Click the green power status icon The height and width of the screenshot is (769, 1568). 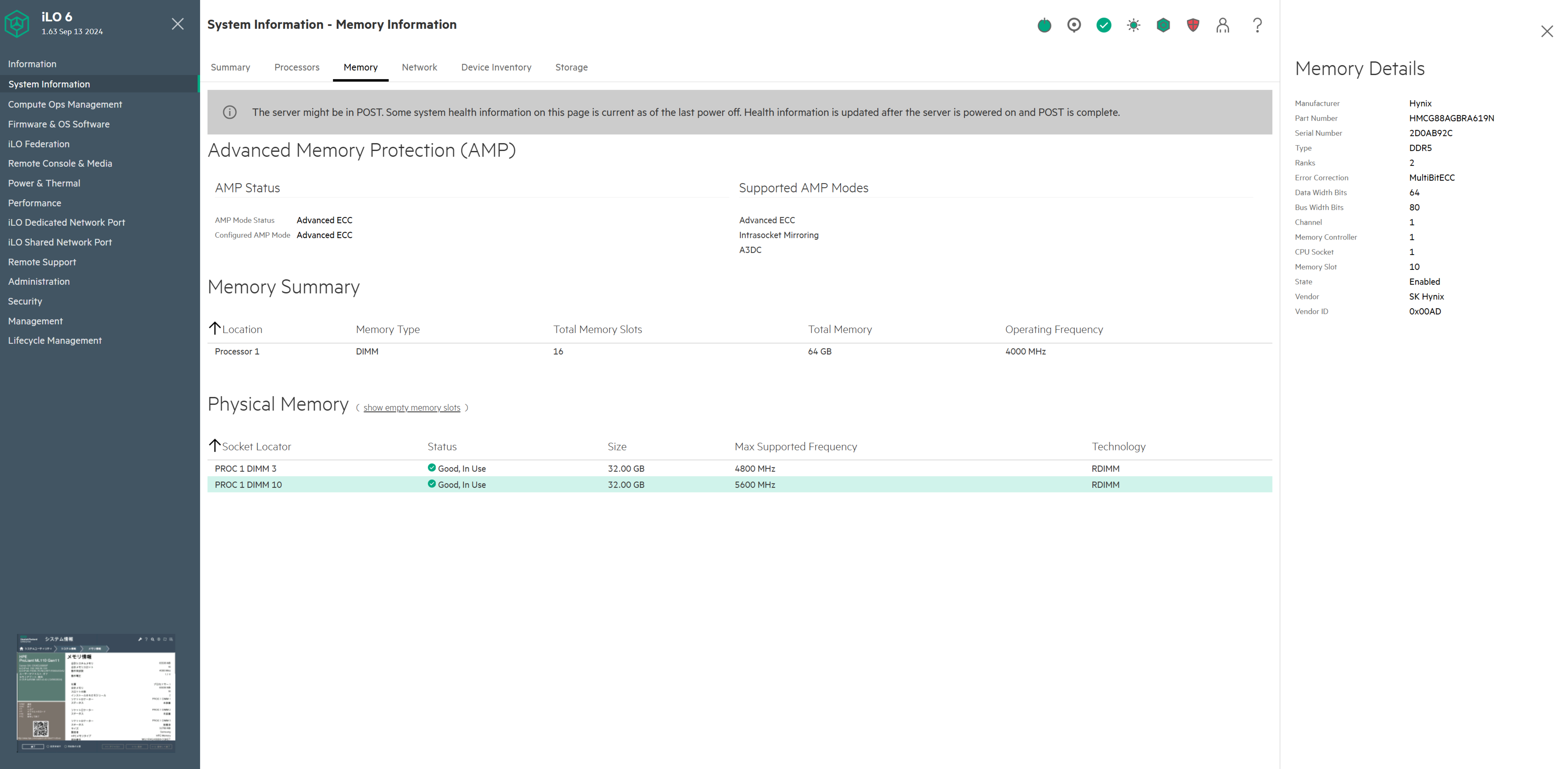click(1044, 25)
